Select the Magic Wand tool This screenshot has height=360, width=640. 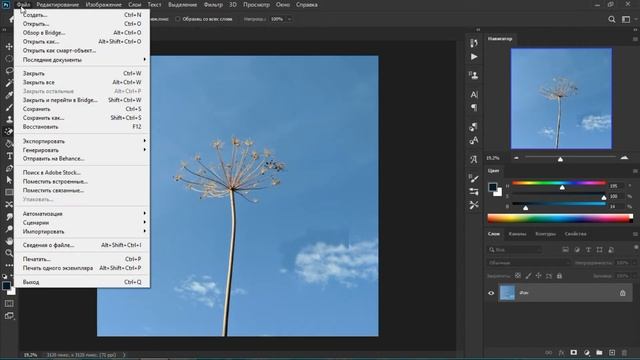9,83
